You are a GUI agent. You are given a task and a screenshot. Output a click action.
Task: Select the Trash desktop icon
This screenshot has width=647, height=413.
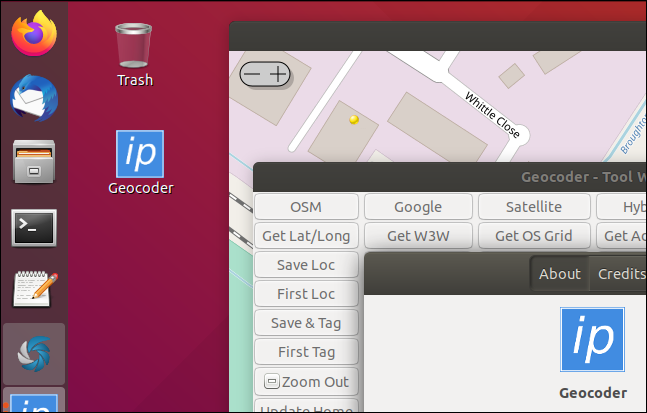coord(134,55)
